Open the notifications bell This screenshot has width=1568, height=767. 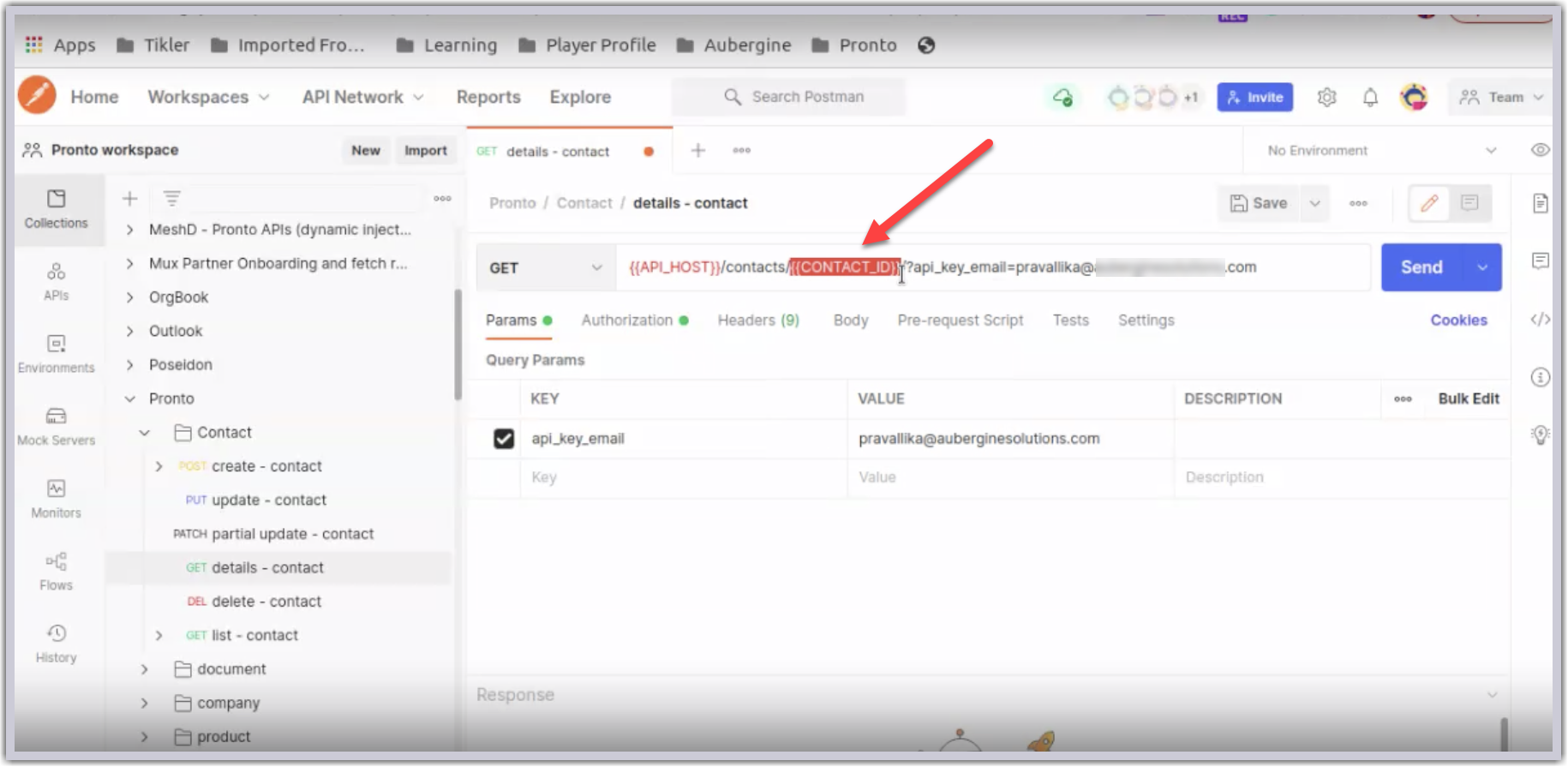[x=1370, y=97]
